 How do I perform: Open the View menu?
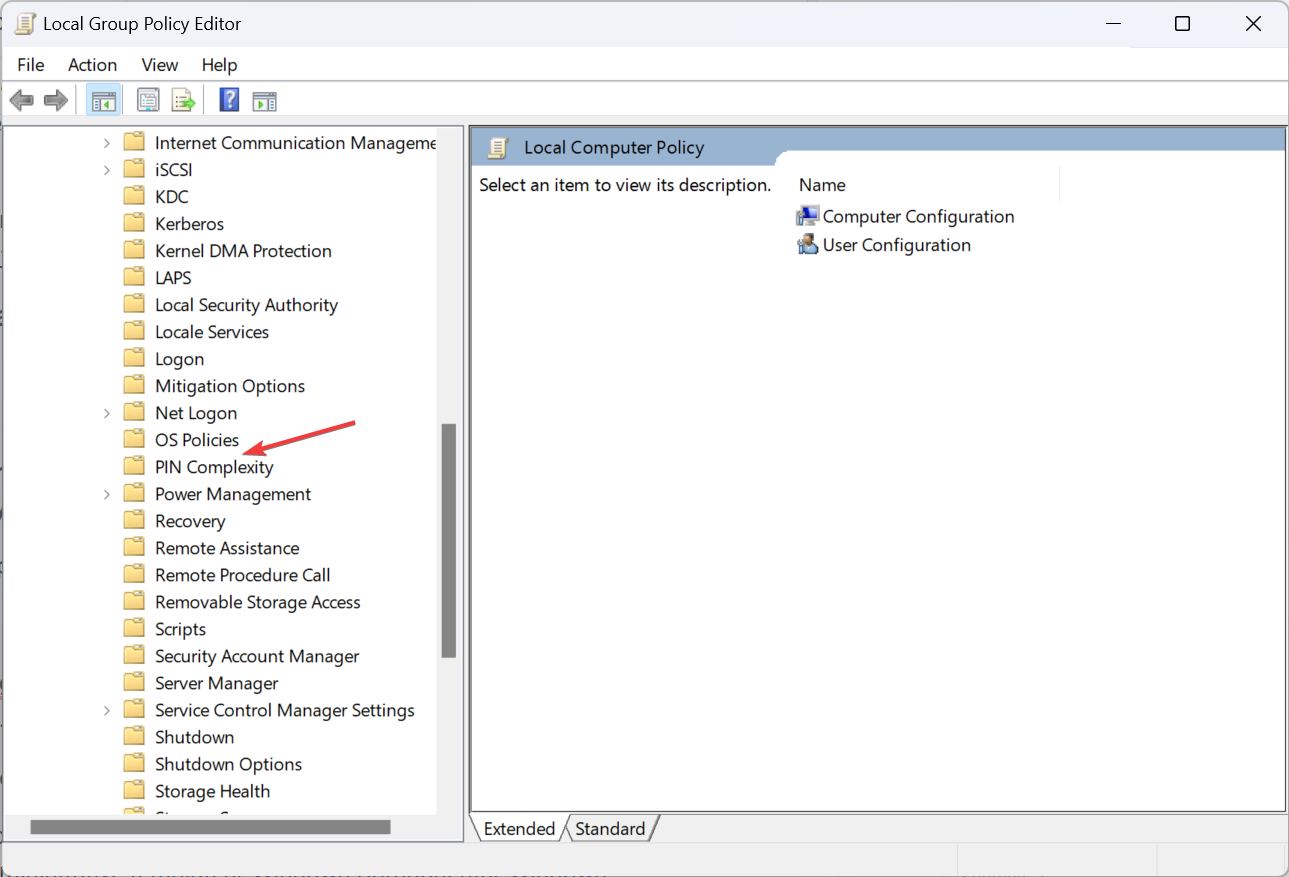(x=159, y=65)
